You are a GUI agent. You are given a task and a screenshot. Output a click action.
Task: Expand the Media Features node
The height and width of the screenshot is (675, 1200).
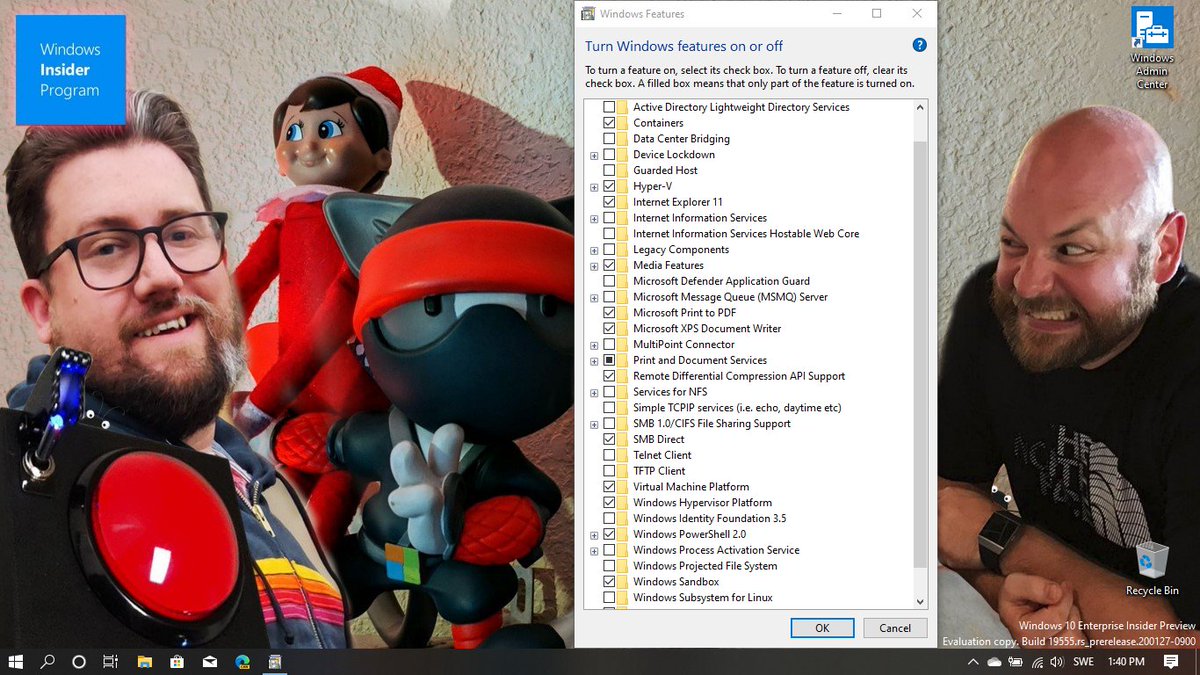point(594,266)
